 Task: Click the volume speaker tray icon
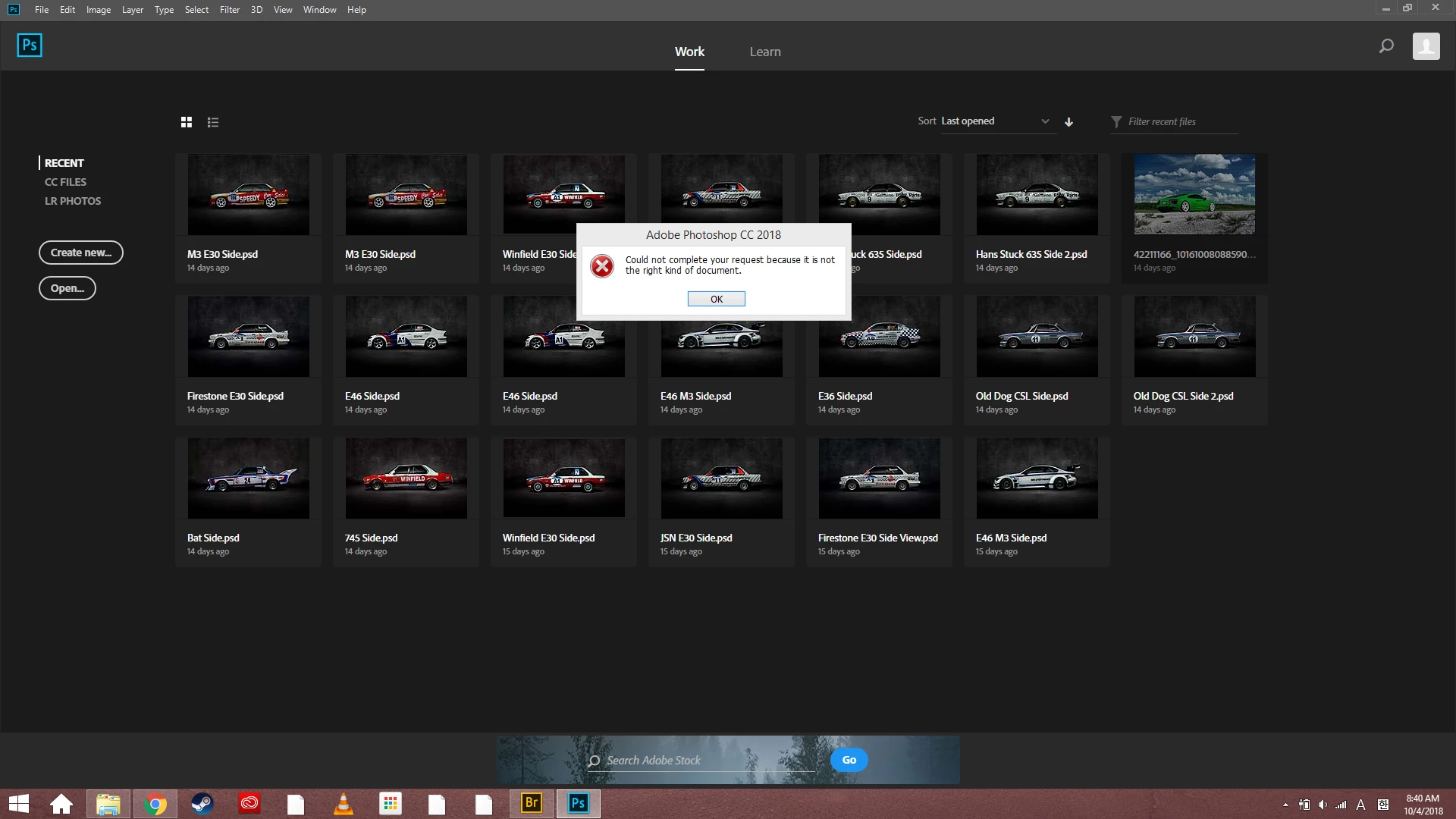pyautogui.click(x=1323, y=805)
